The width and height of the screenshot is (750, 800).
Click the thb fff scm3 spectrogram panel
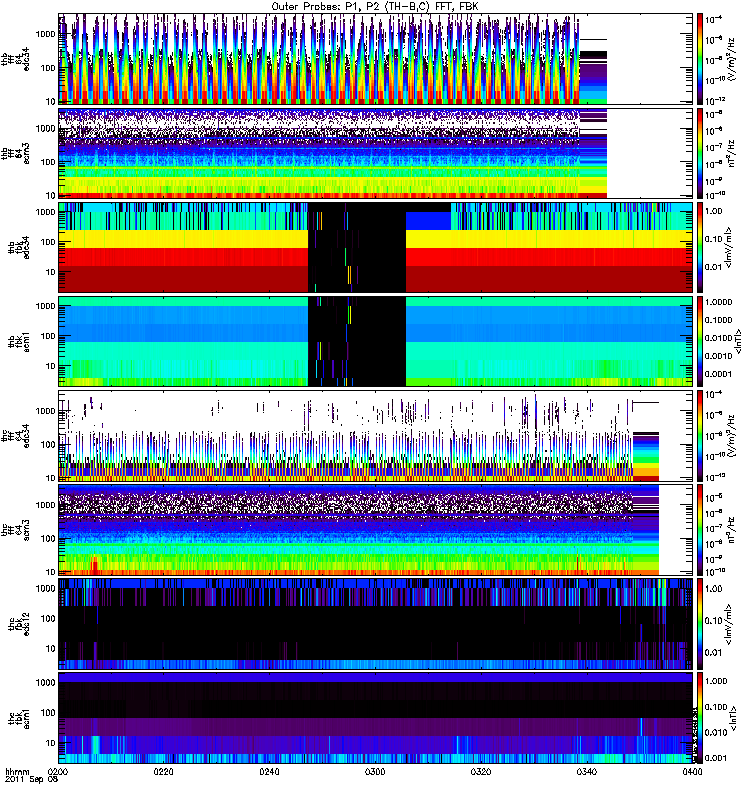[x=376, y=153]
